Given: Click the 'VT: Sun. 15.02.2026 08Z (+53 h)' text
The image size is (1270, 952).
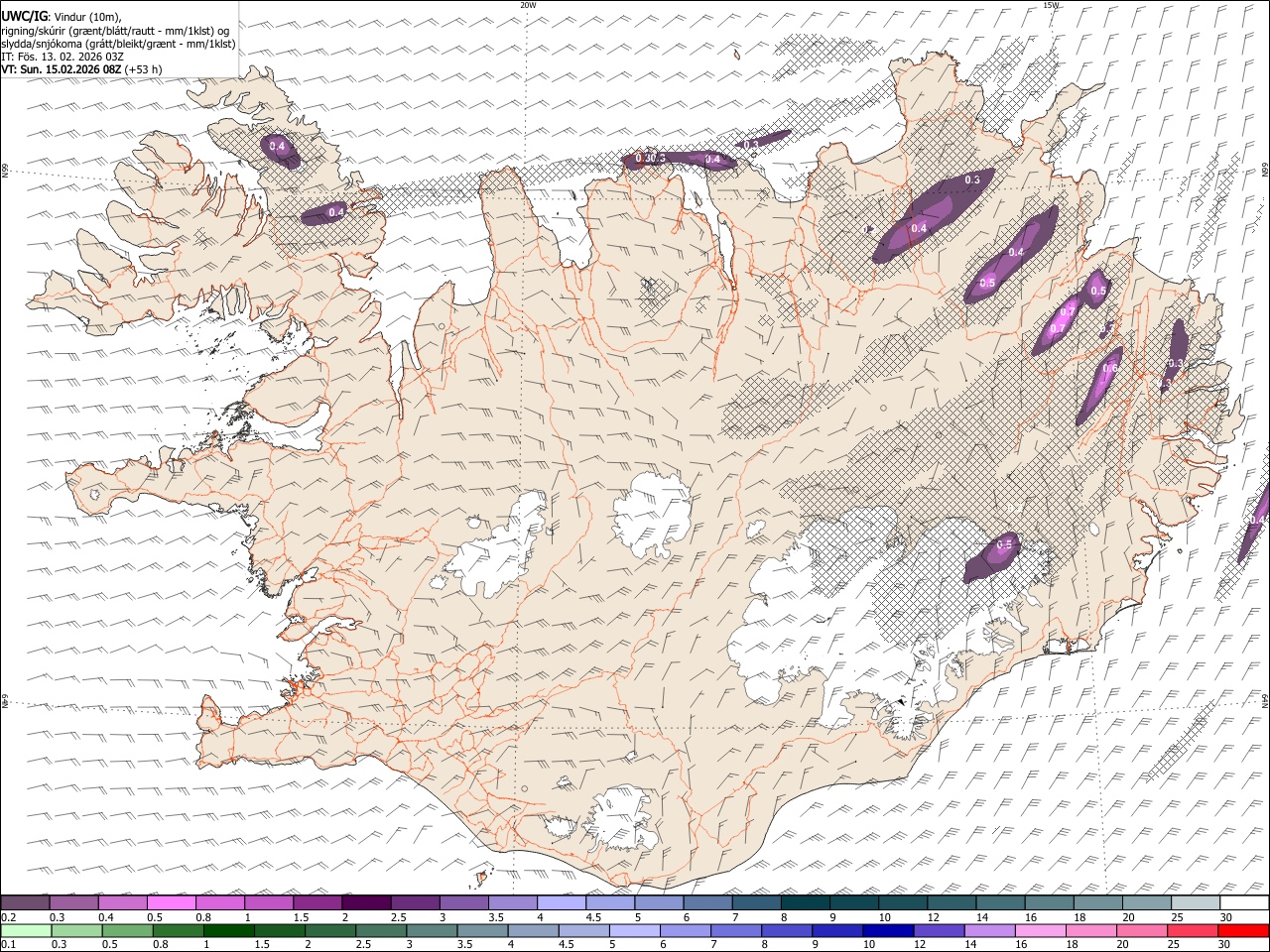Looking at the screenshot, I should 81,69.
